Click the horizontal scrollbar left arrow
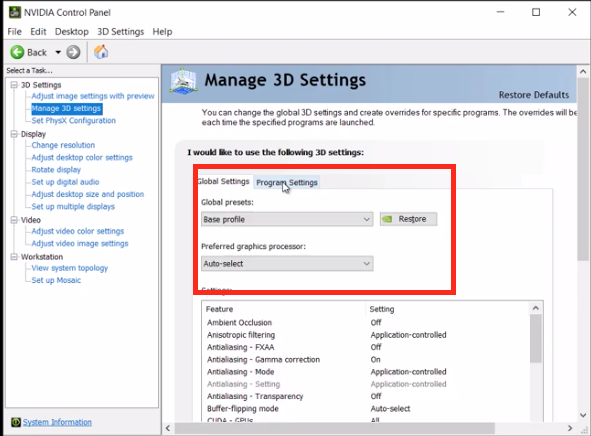Viewport: 591px width, 436px height. click(x=168, y=428)
